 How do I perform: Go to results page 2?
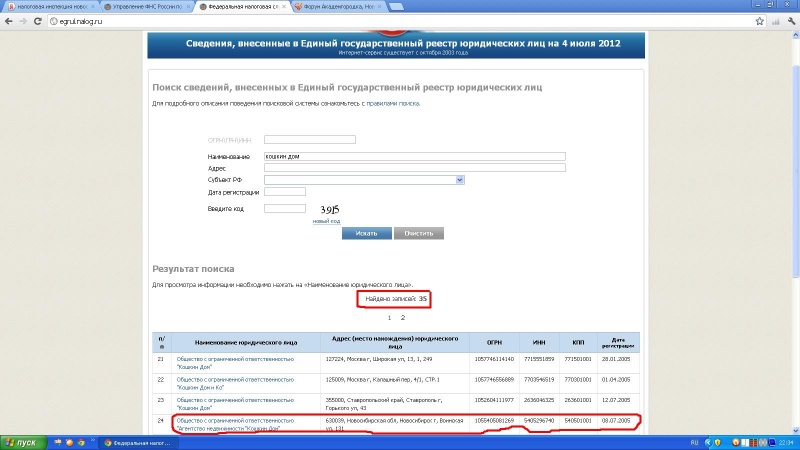[403, 317]
